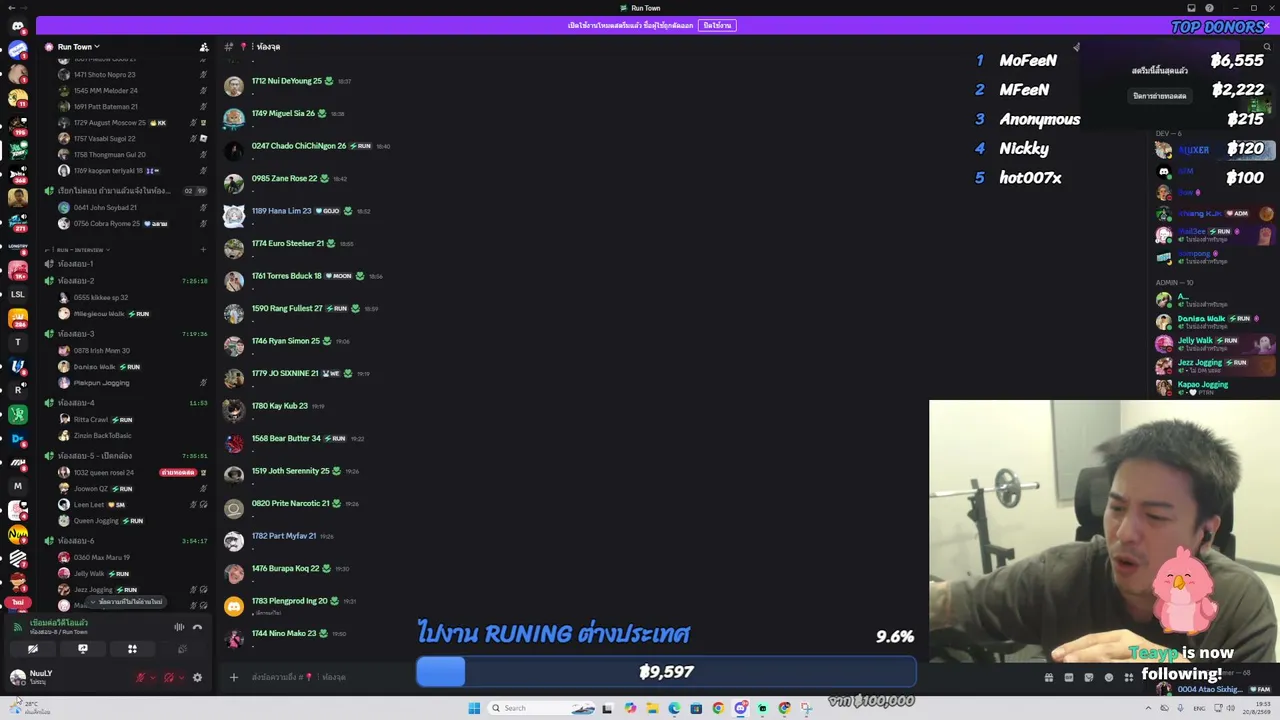Viewport: 1280px width, 720px height.
Task: Select voice user 1729 August Moscow 25
Action: point(132,123)
